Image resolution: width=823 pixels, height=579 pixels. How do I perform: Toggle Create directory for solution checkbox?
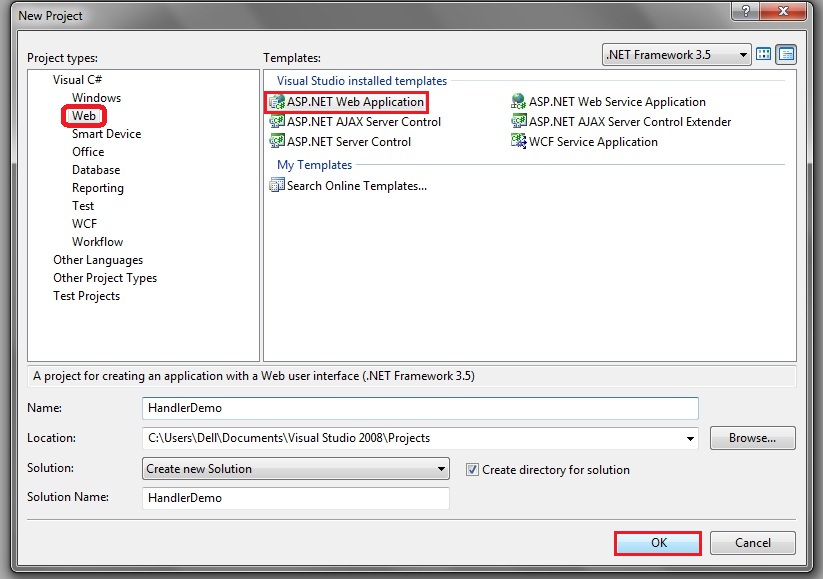click(472, 469)
